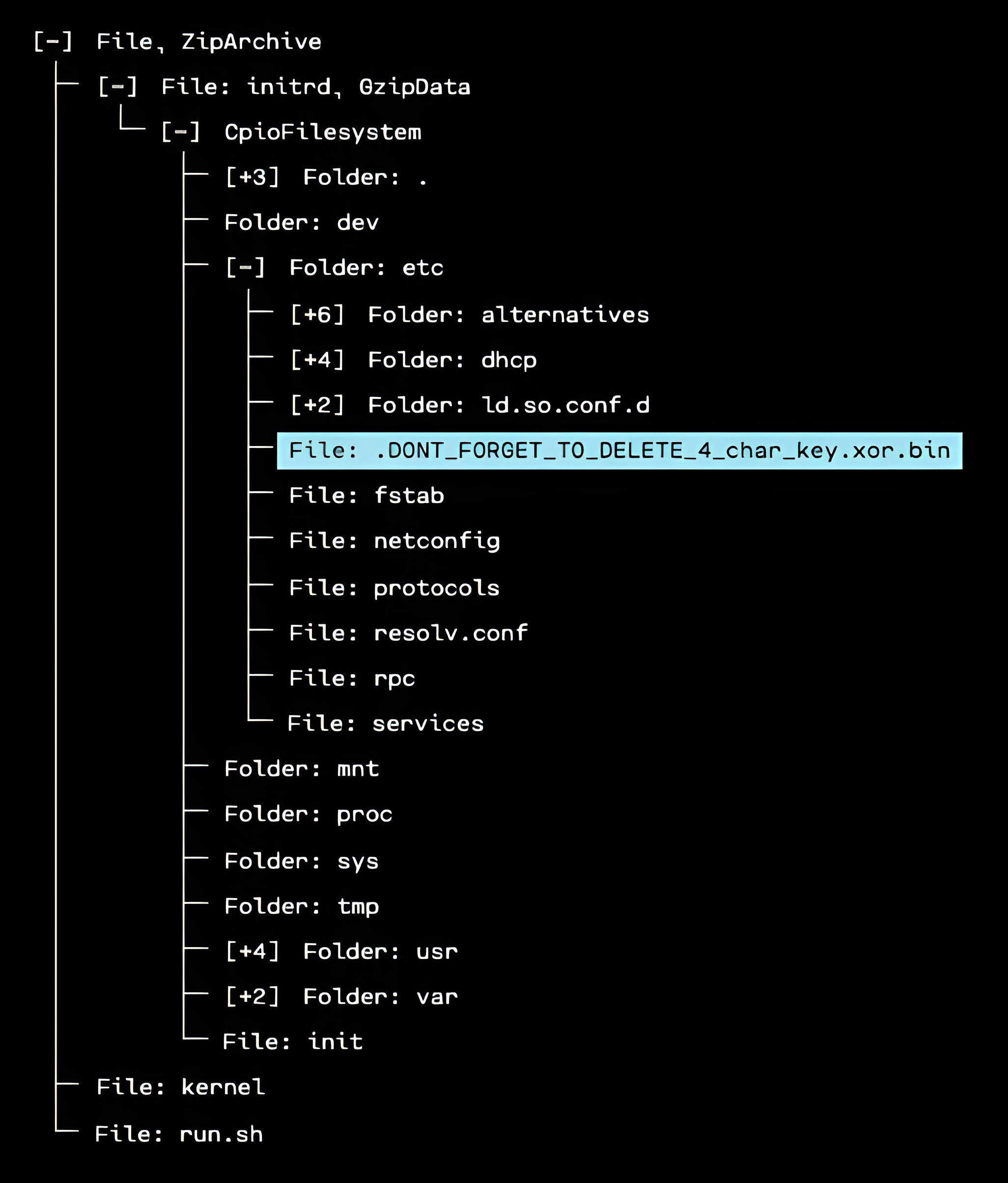Select the kernel file
Image resolution: width=1008 pixels, height=1183 pixels.
click(x=180, y=1087)
